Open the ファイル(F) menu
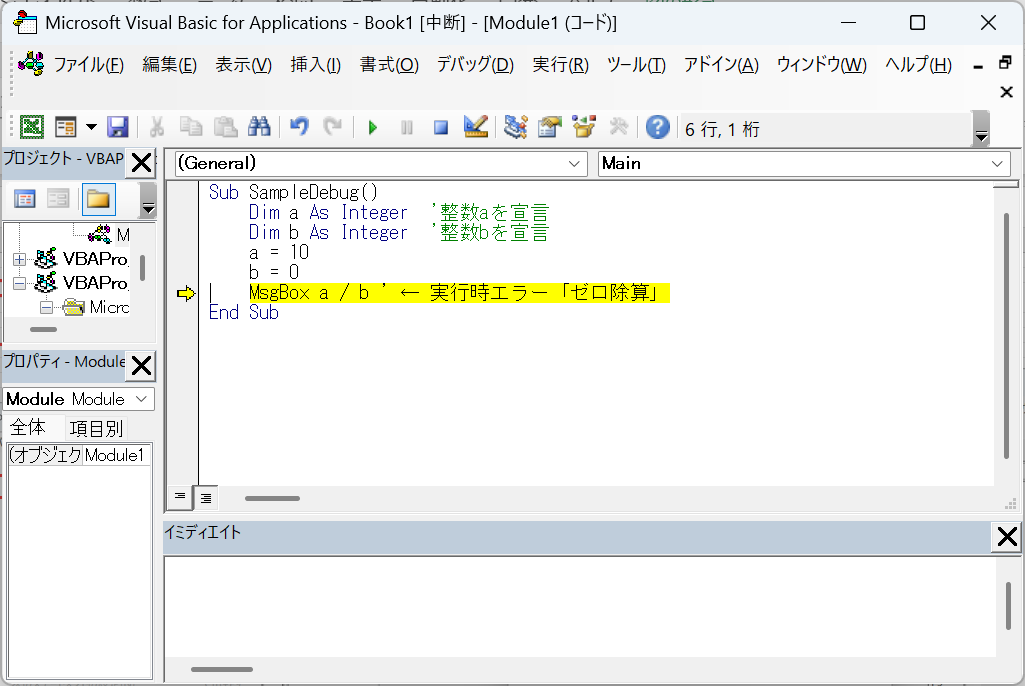 tap(88, 65)
